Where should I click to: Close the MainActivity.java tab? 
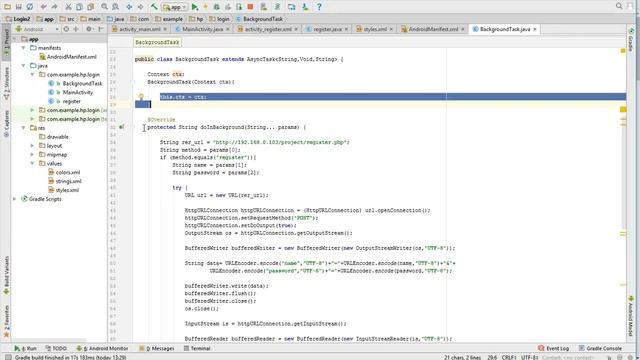click(x=227, y=29)
